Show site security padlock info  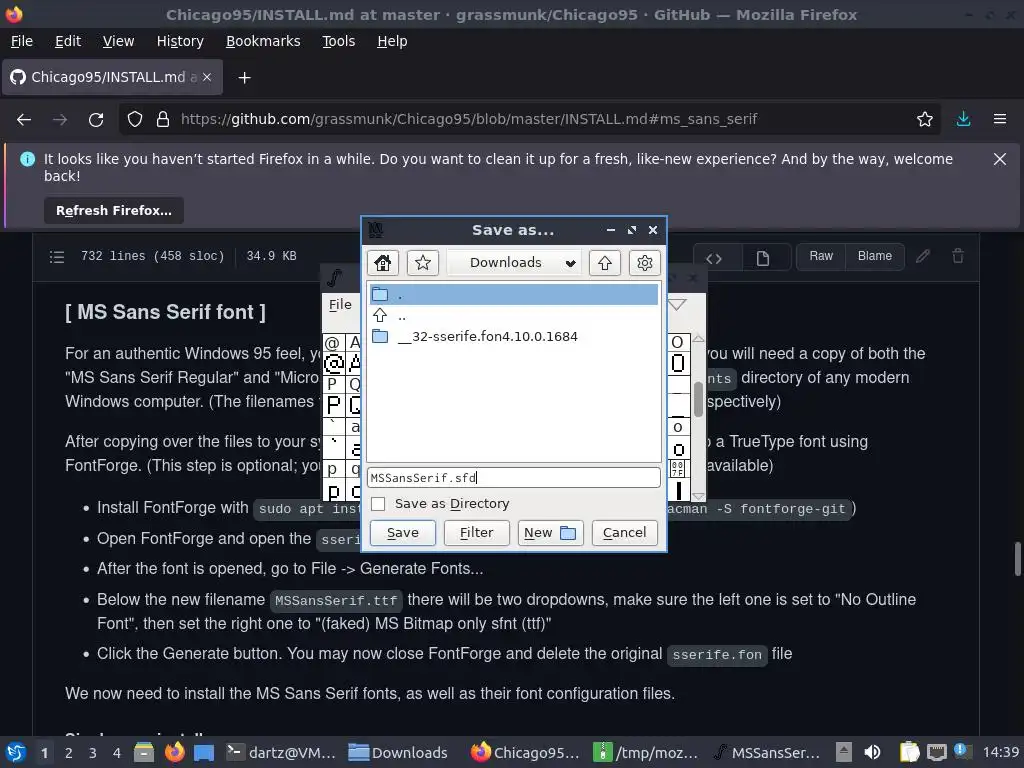(163, 120)
